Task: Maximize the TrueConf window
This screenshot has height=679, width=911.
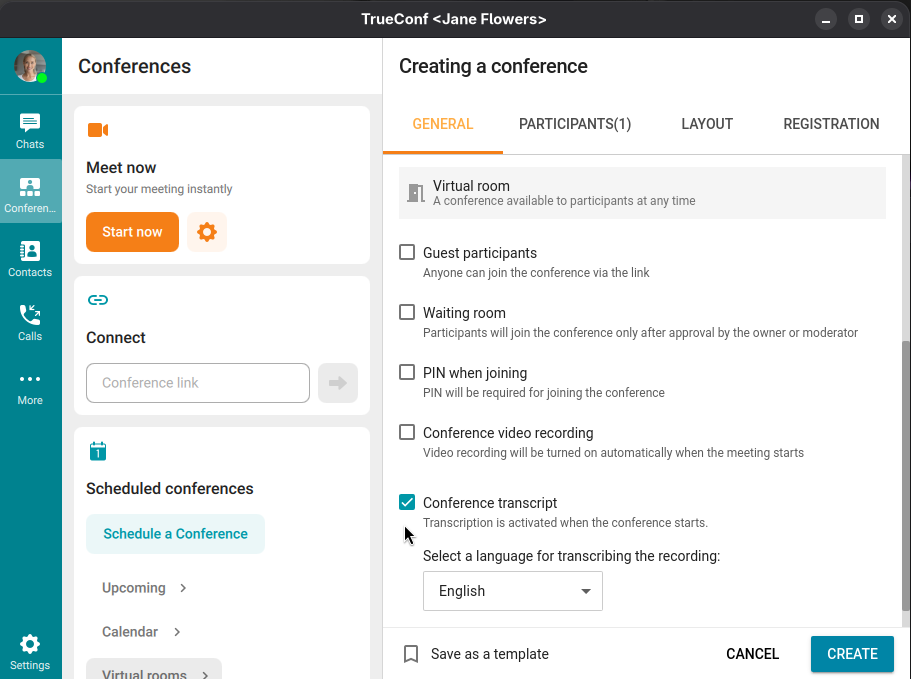Action: tap(859, 19)
